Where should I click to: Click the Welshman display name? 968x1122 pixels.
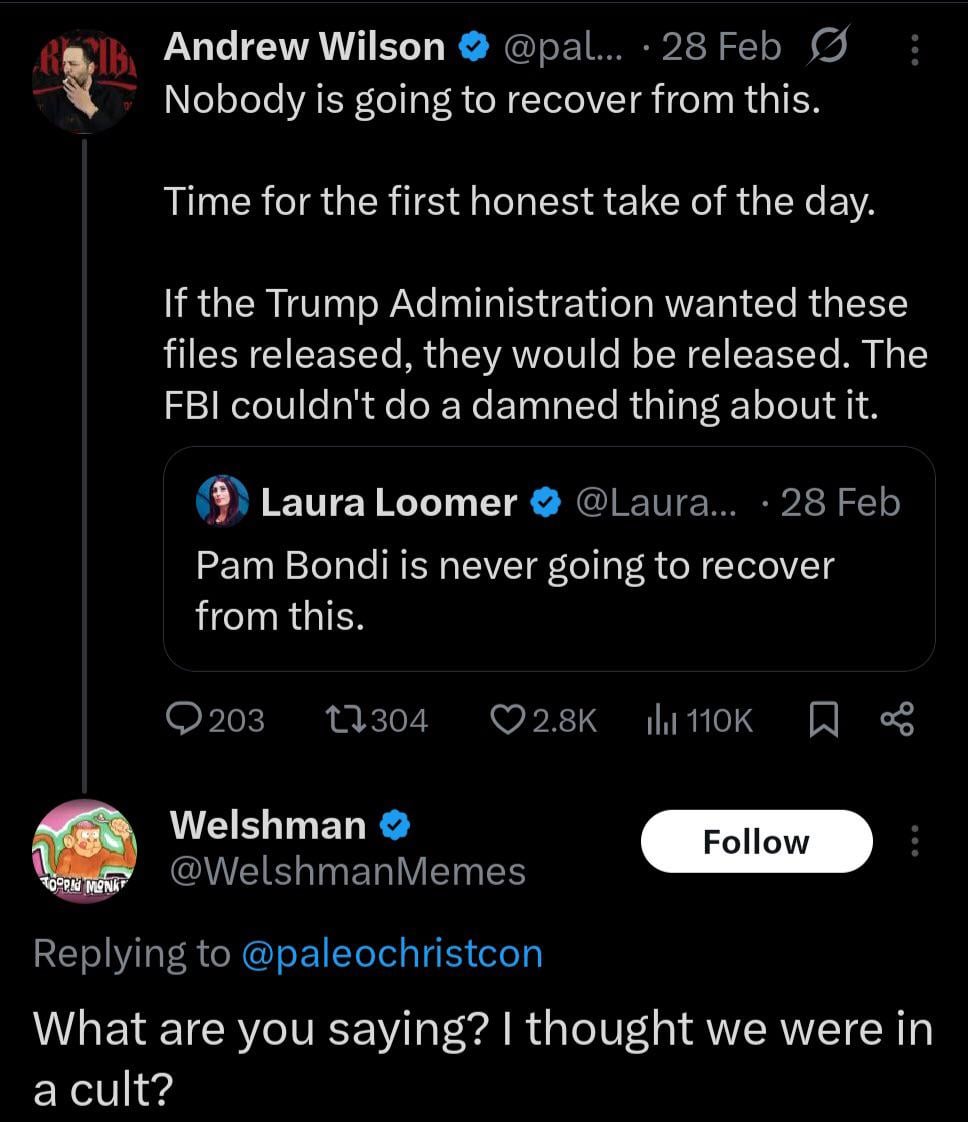268,825
